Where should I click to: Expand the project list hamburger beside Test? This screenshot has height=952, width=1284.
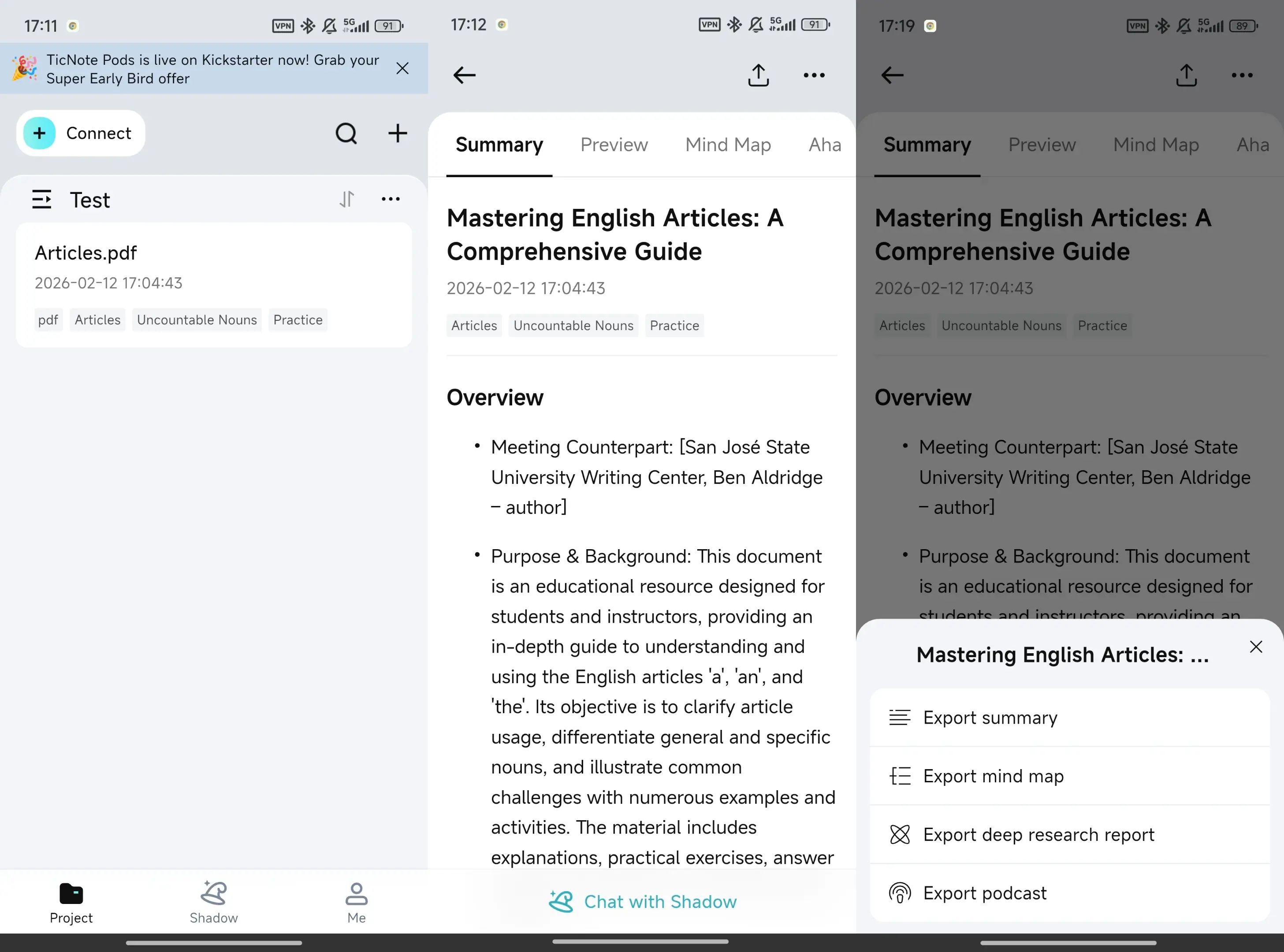(41, 199)
